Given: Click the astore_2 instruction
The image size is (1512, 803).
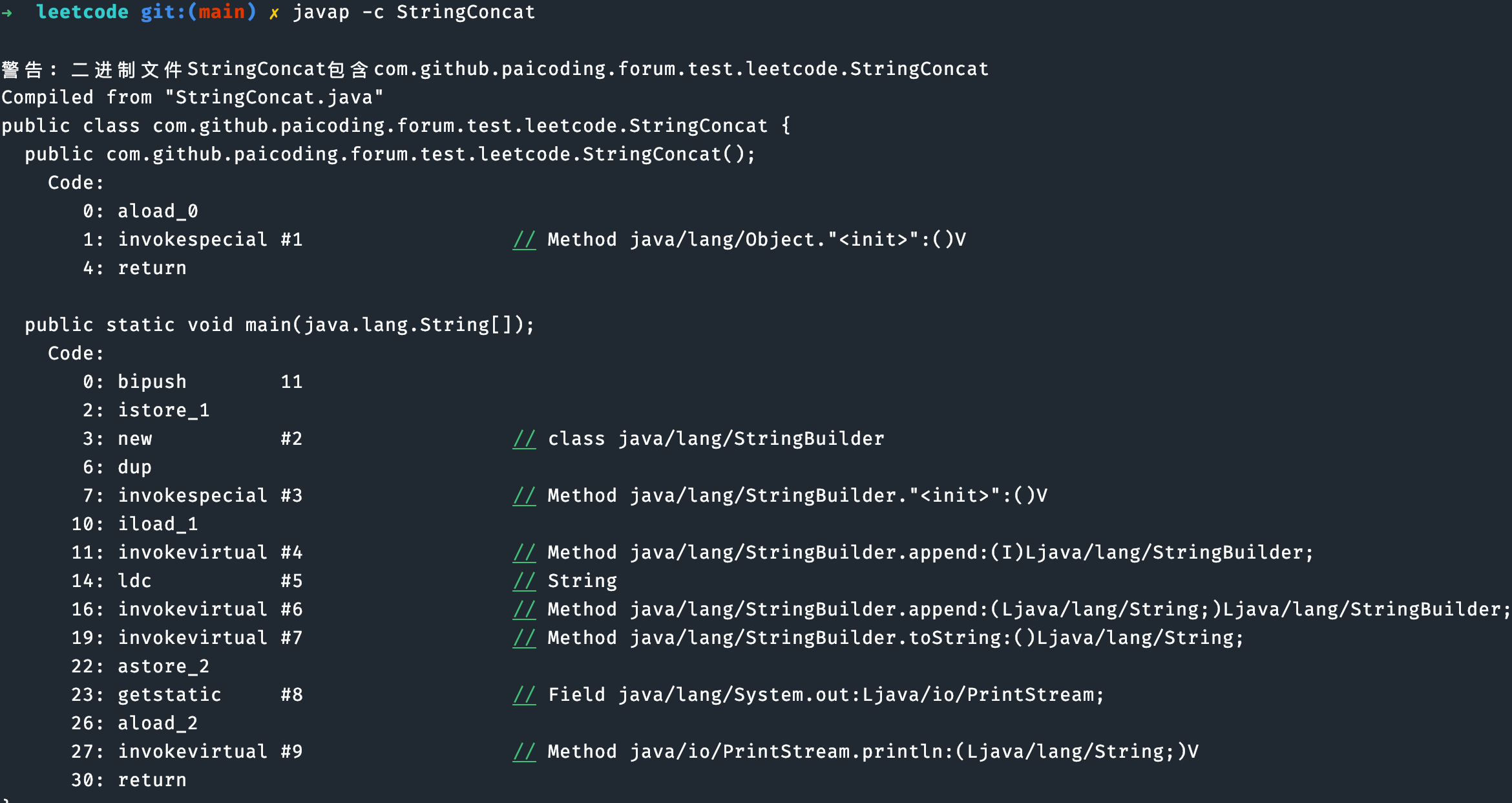Looking at the screenshot, I should coord(163,667).
